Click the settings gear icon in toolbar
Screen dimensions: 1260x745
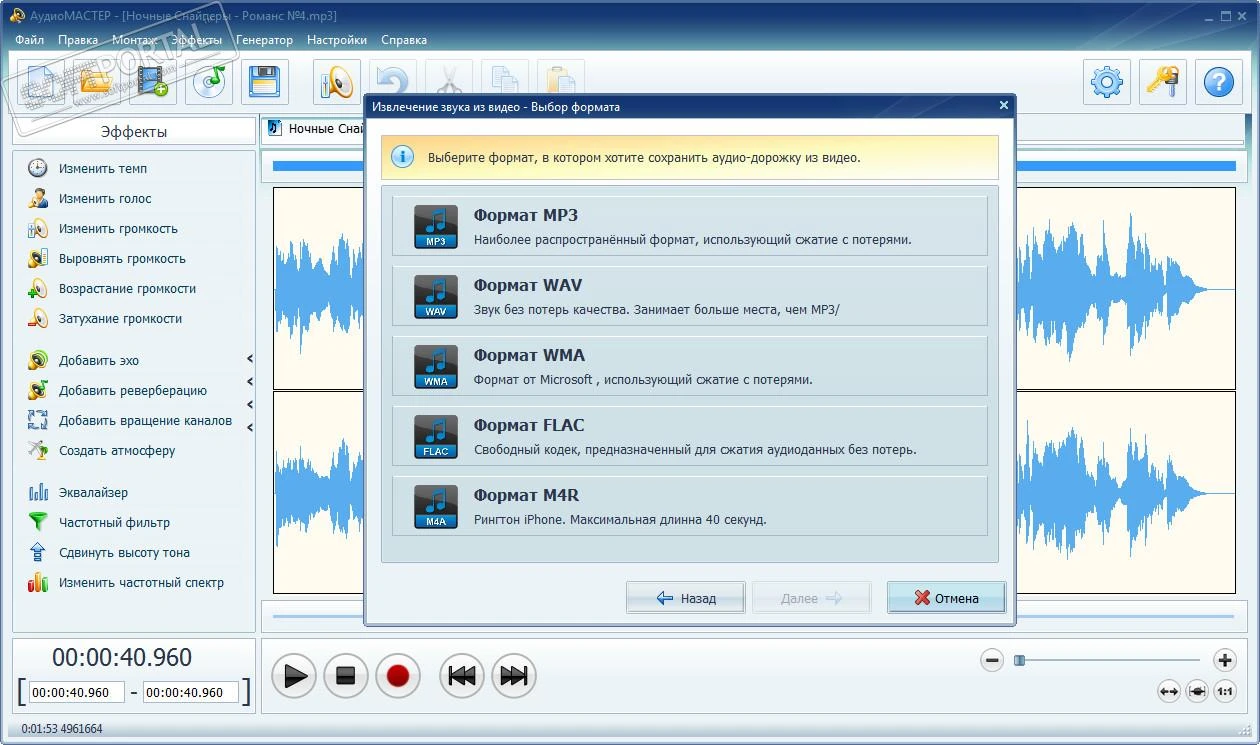1107,82
